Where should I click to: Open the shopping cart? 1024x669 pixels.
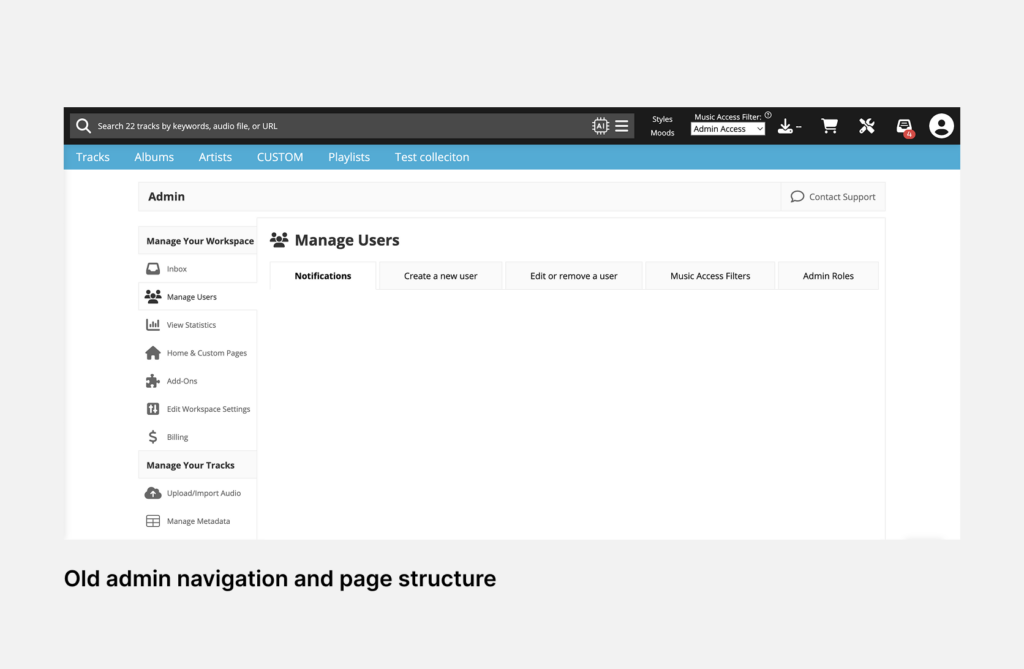pyautogui.click(x=829, y=126)
